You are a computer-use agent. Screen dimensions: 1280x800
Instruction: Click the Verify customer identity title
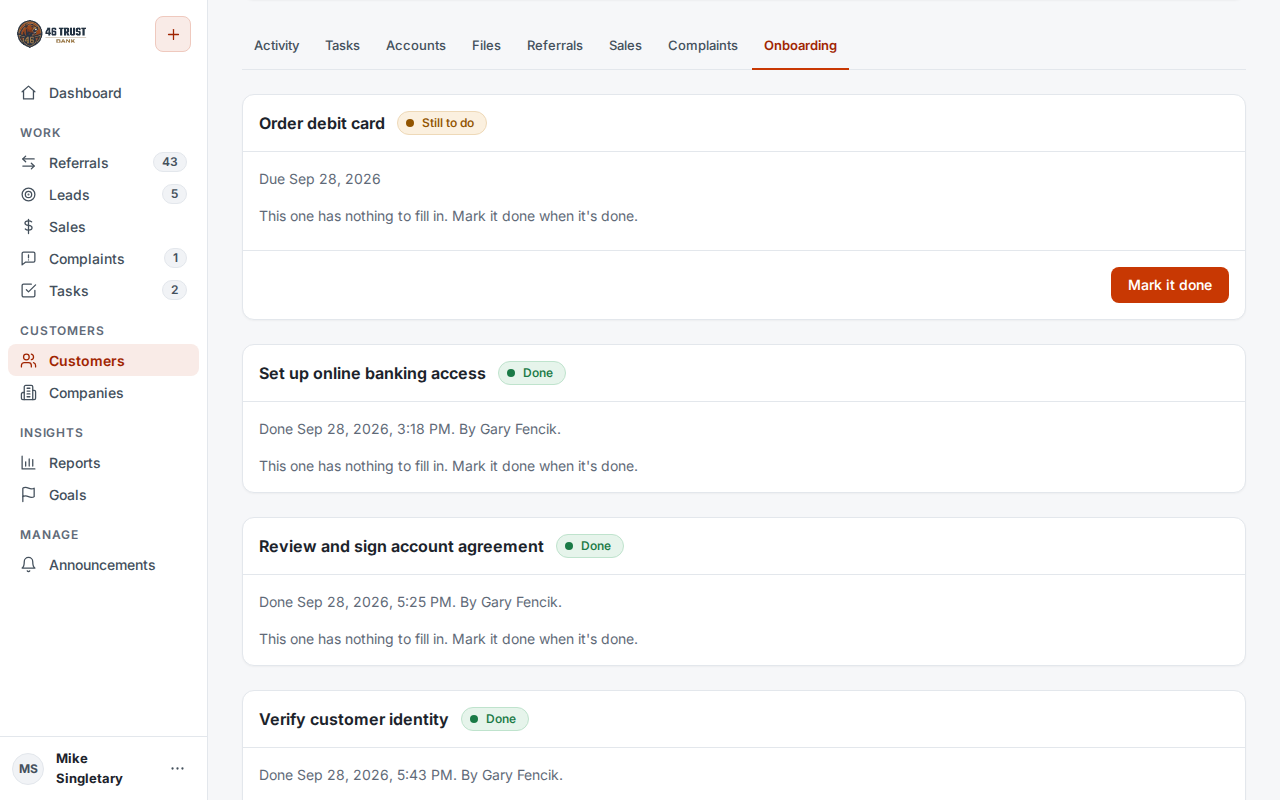pyautogui.click(x=353, y=719)
